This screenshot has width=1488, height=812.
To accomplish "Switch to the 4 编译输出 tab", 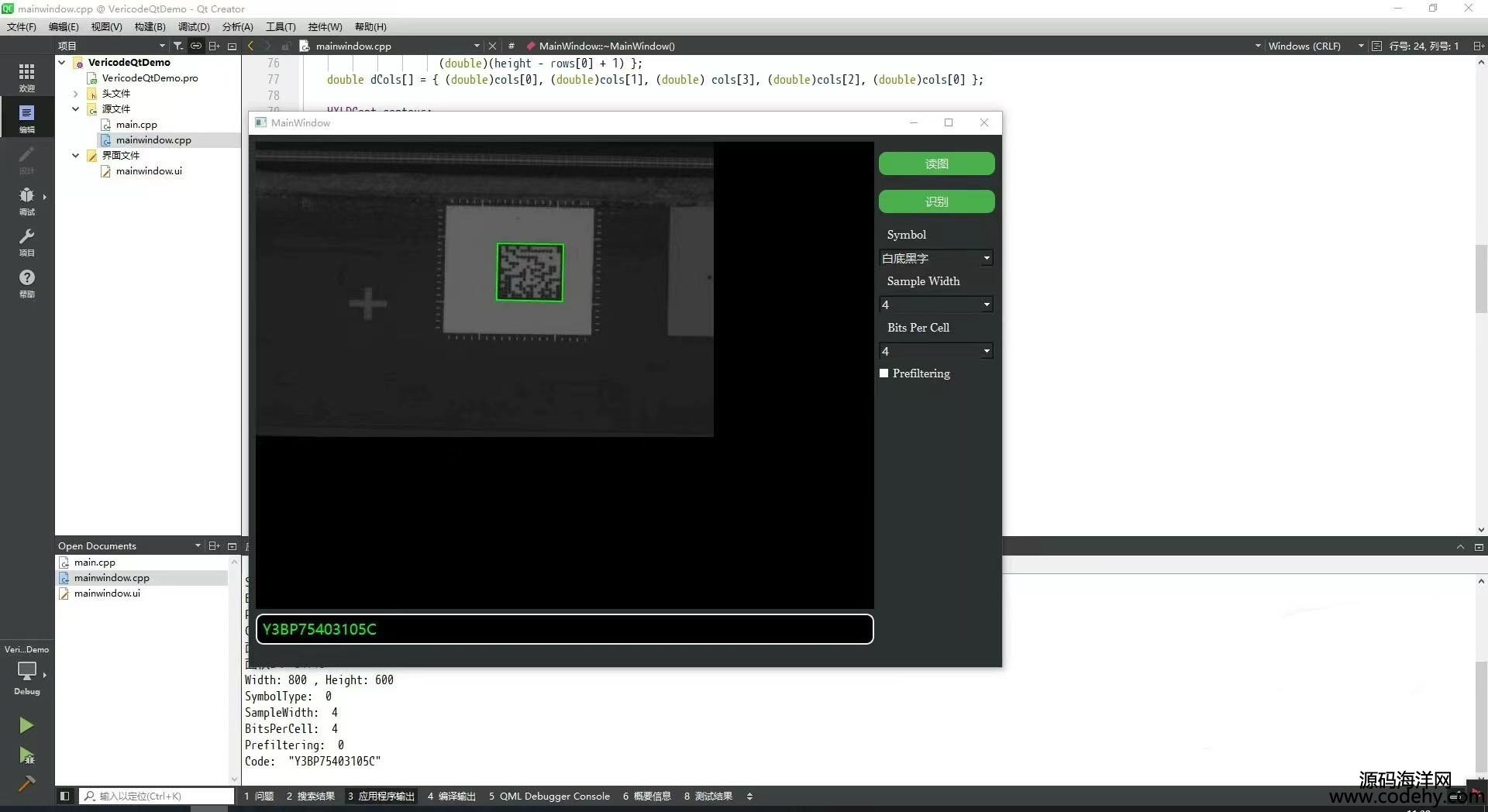I will [452, 796].
